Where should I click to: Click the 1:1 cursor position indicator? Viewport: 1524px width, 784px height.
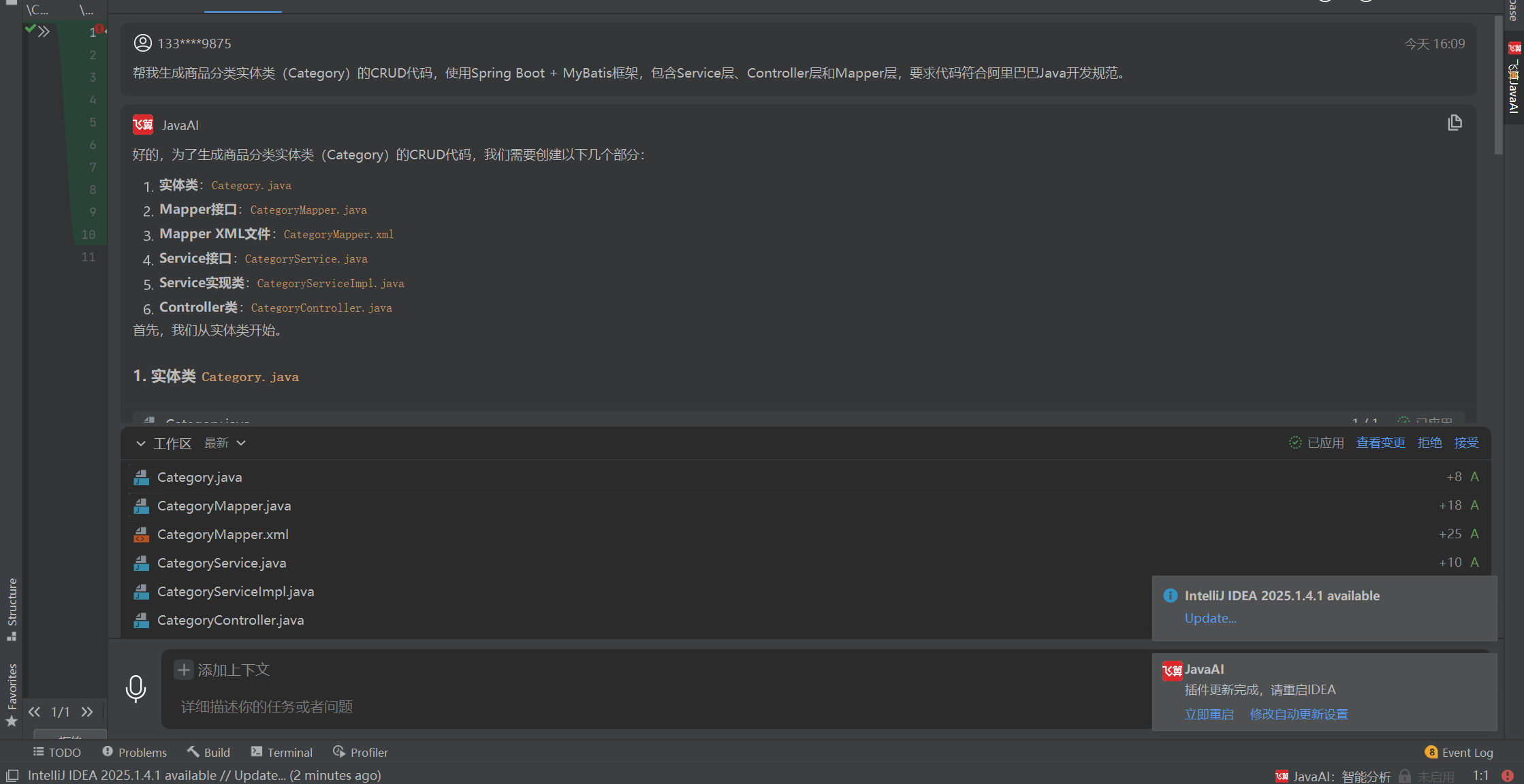[1480, 776]
